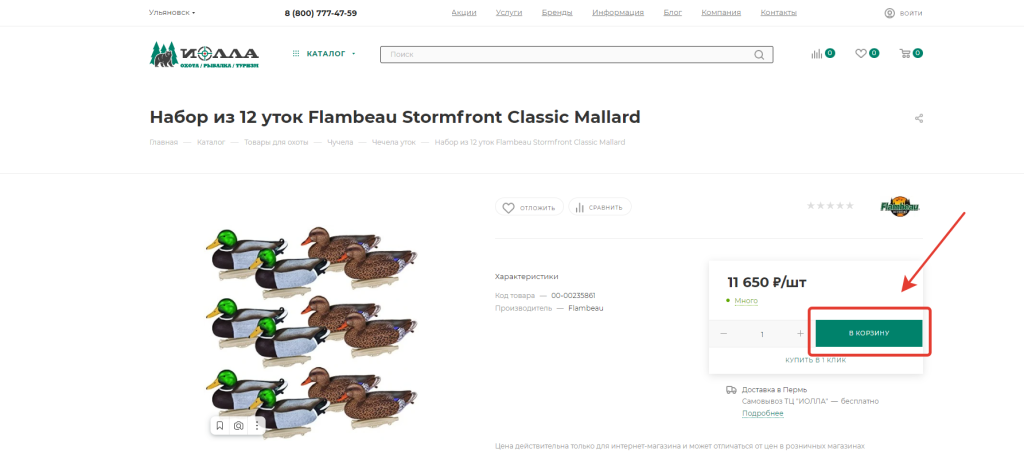Click the camera image-search icon on product image
1024x464 pixels.
click(239, 426)
